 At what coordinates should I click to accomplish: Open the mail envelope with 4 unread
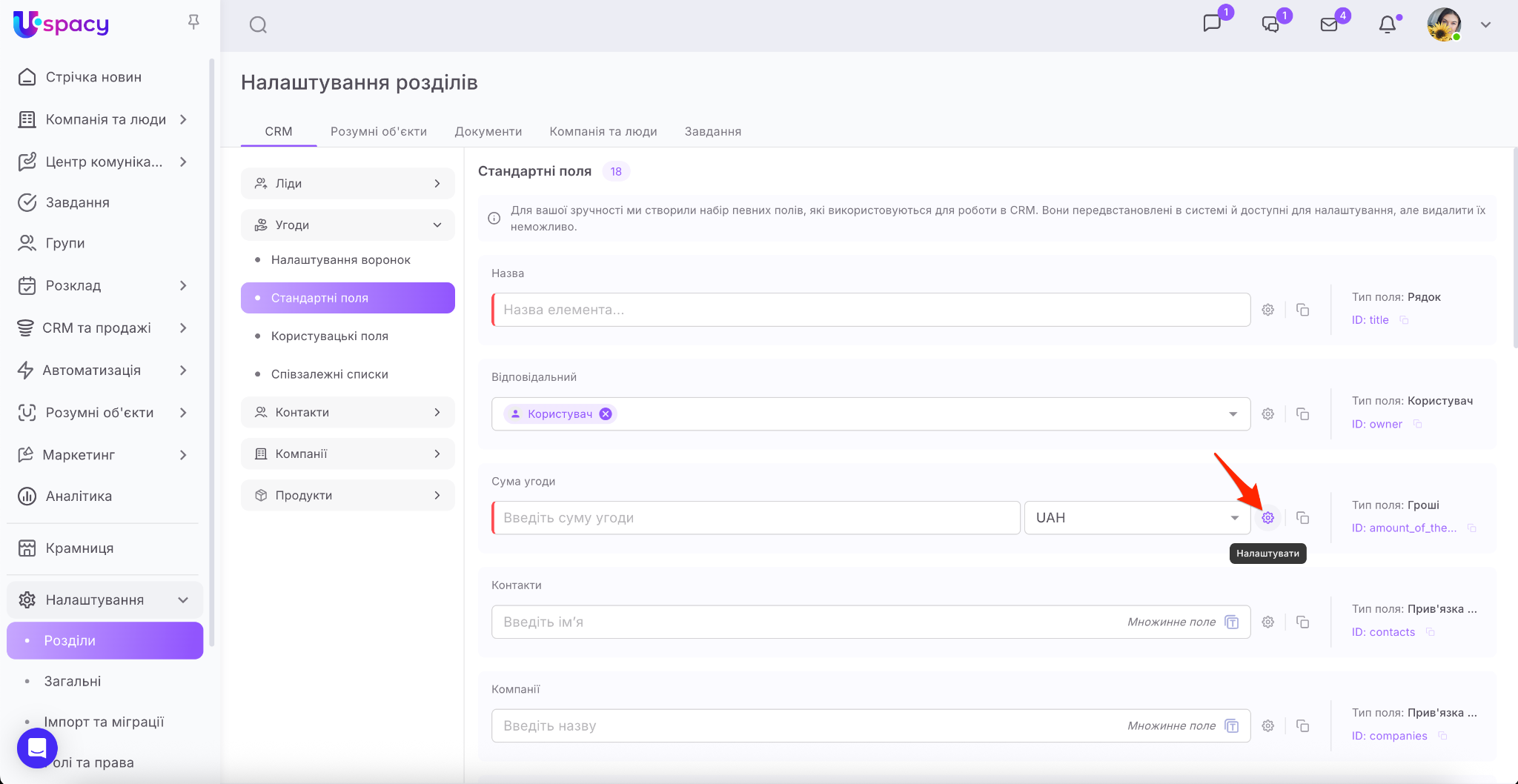point(1329,24)
